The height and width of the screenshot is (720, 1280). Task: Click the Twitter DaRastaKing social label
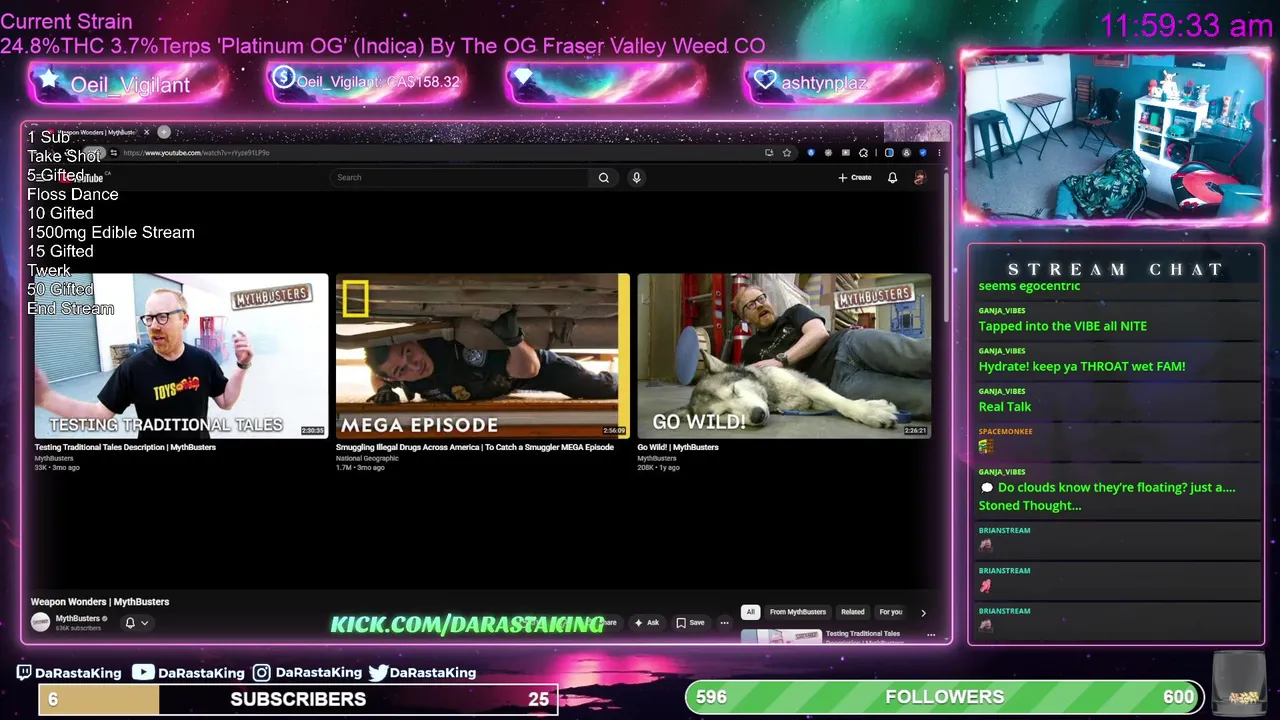(423, 673)
